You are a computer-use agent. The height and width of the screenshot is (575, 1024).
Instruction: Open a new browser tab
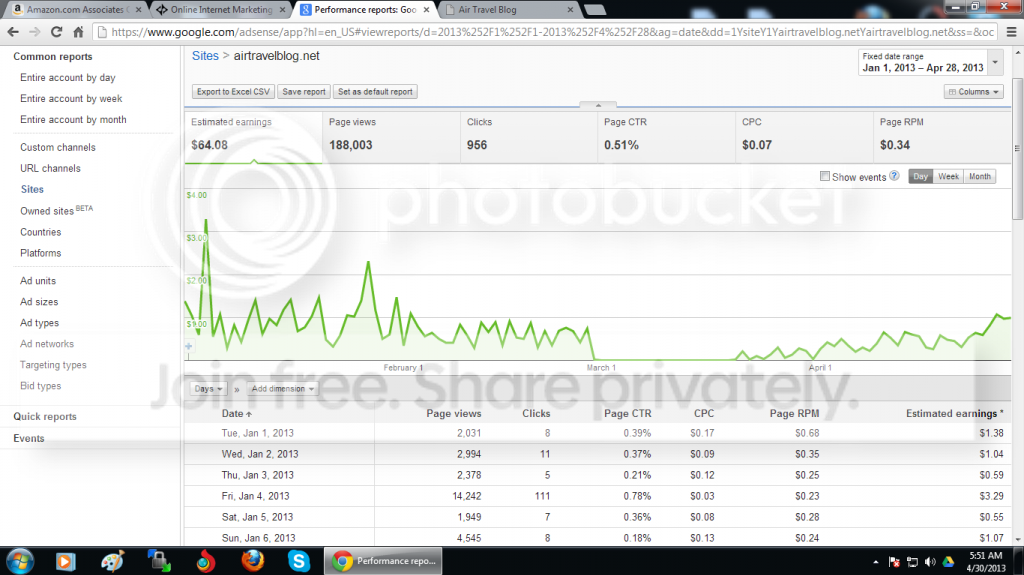click(594, 10)
